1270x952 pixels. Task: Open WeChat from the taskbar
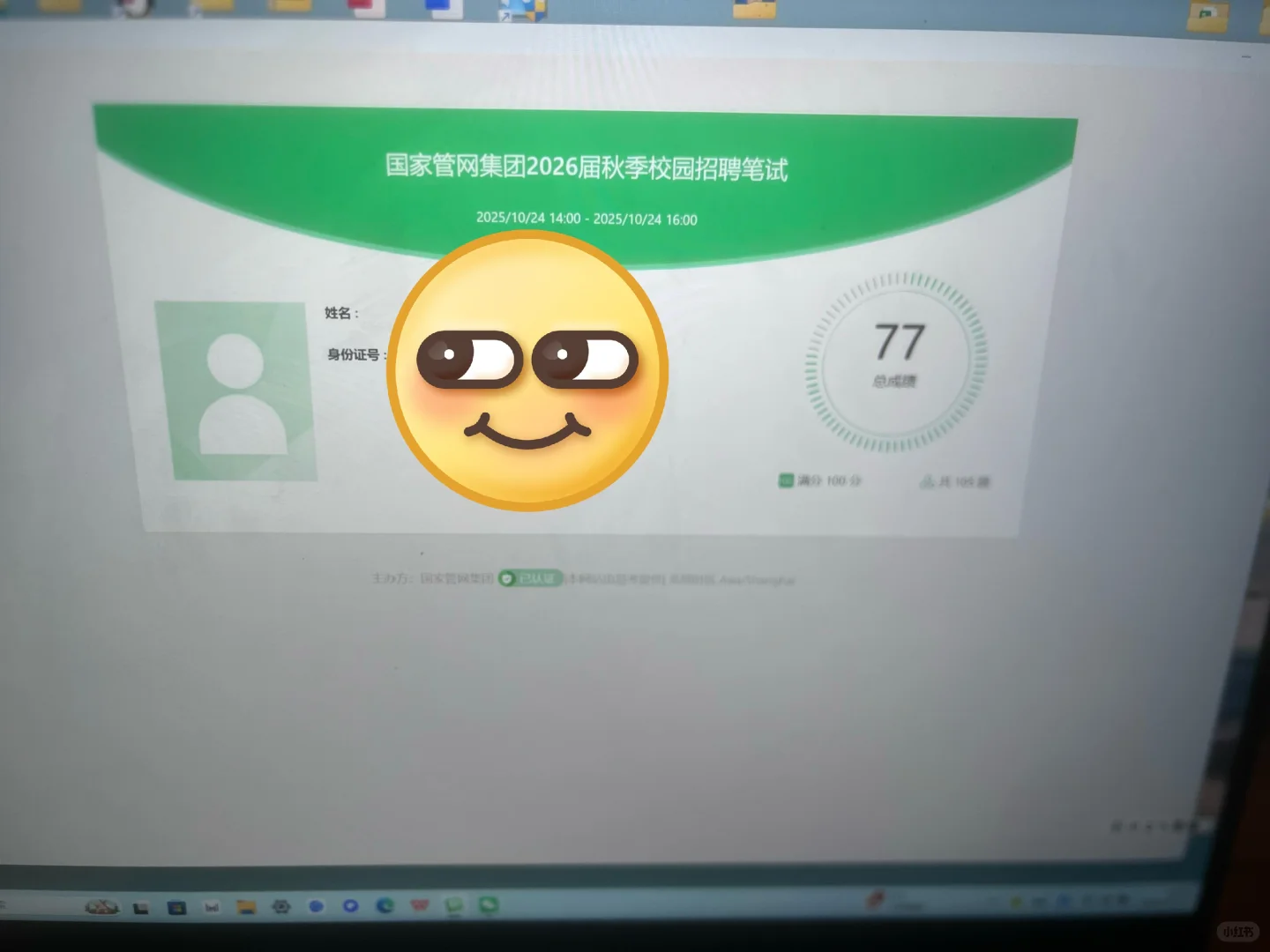tap(489, 904)
